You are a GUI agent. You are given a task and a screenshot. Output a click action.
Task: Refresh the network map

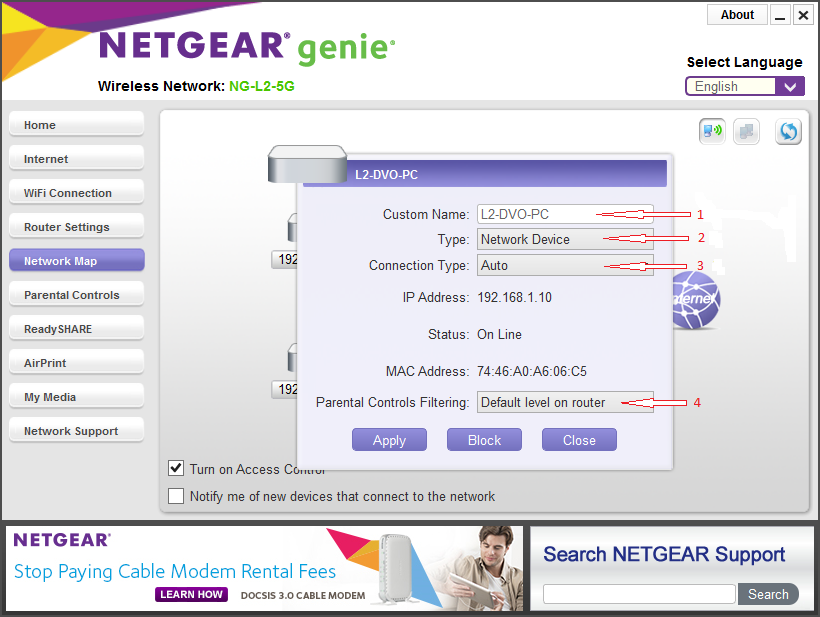coord(789,132)
